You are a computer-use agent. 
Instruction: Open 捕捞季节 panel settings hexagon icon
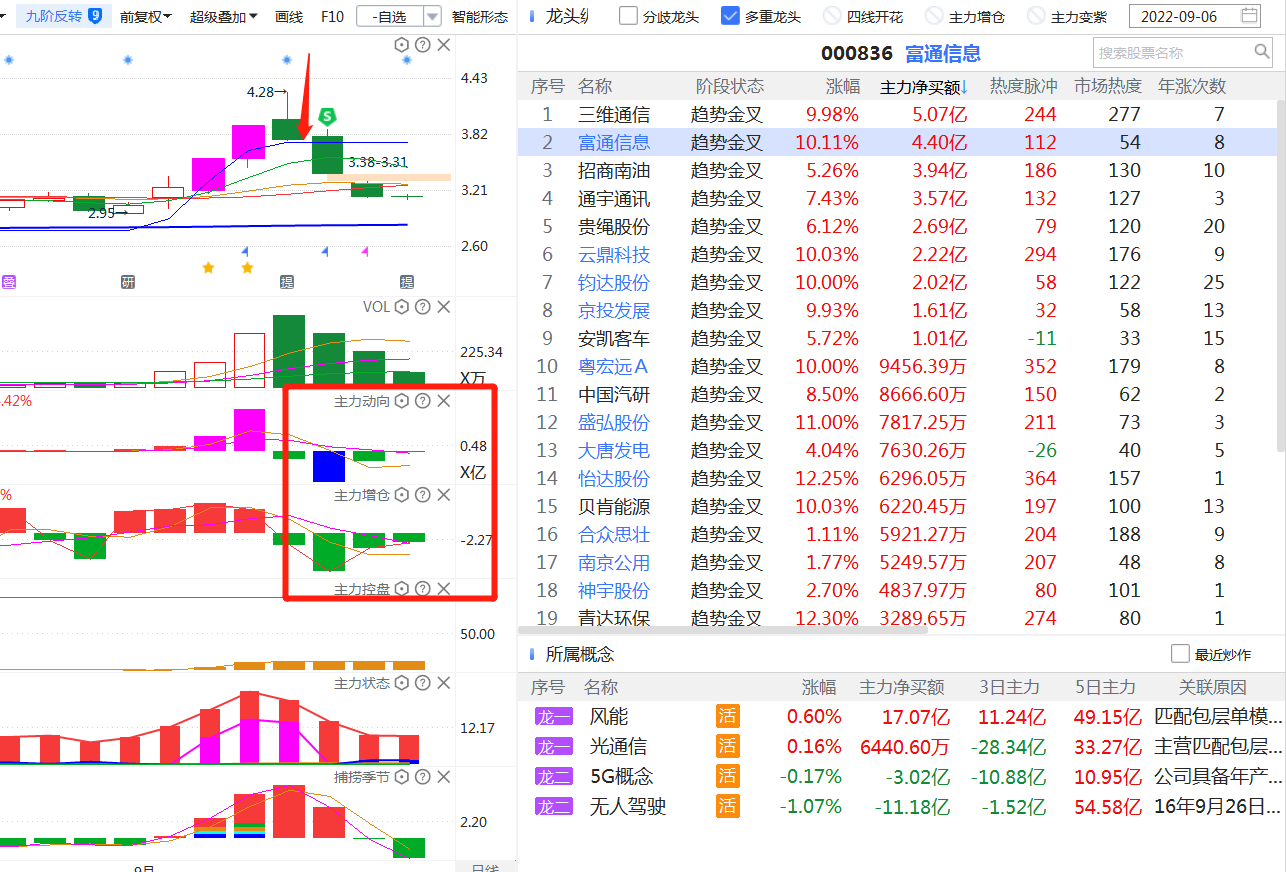402,777
